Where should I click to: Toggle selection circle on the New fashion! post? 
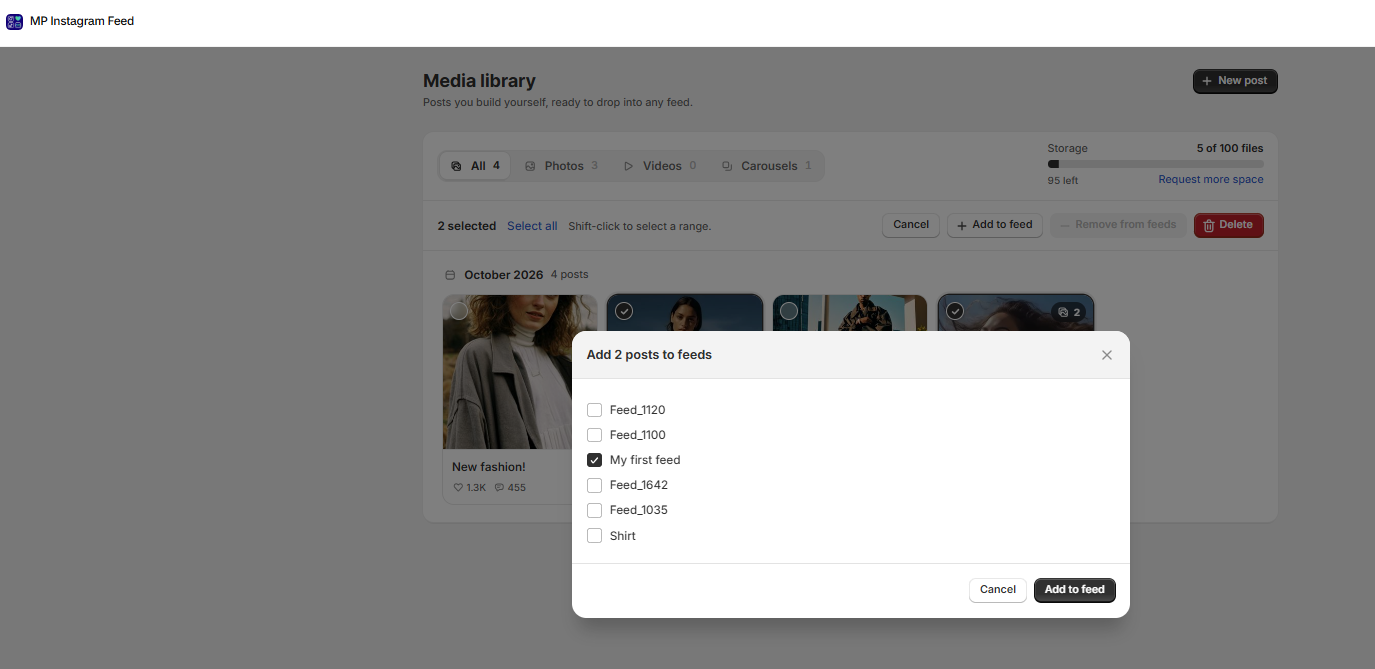click(459, 311)
